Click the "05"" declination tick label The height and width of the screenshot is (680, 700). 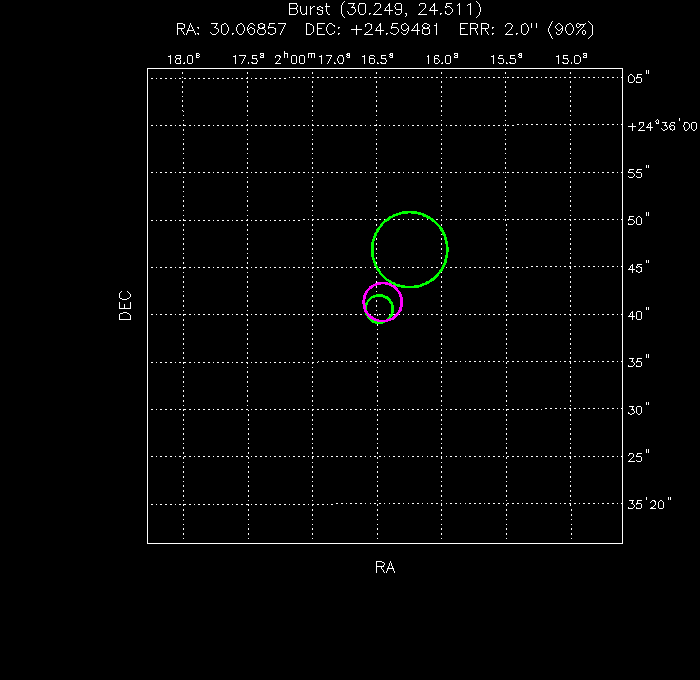[x=638, y=78]
